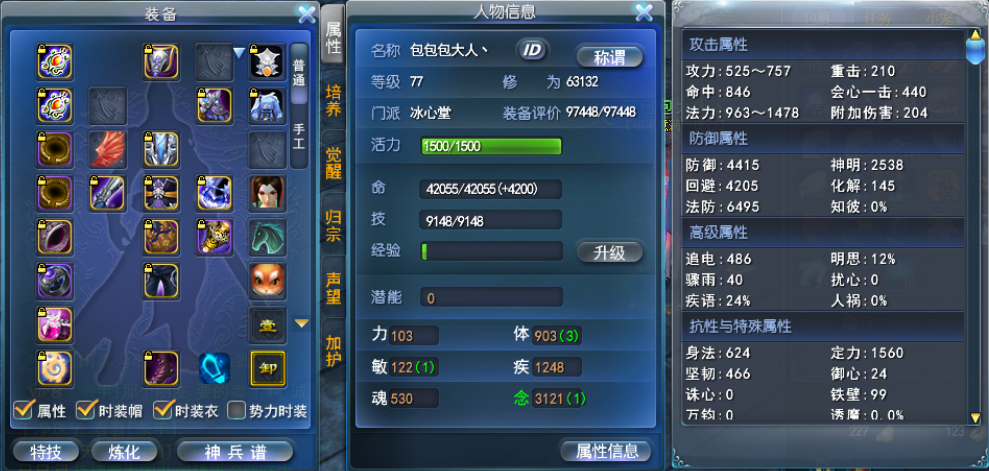Click the green 活力 1500/1500 bar
The image size is (989, 471).
pos(491,146)
